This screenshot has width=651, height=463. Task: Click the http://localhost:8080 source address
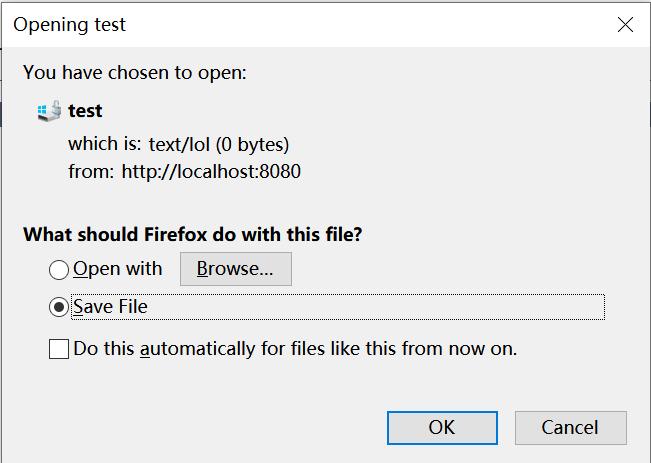(211, 171)
